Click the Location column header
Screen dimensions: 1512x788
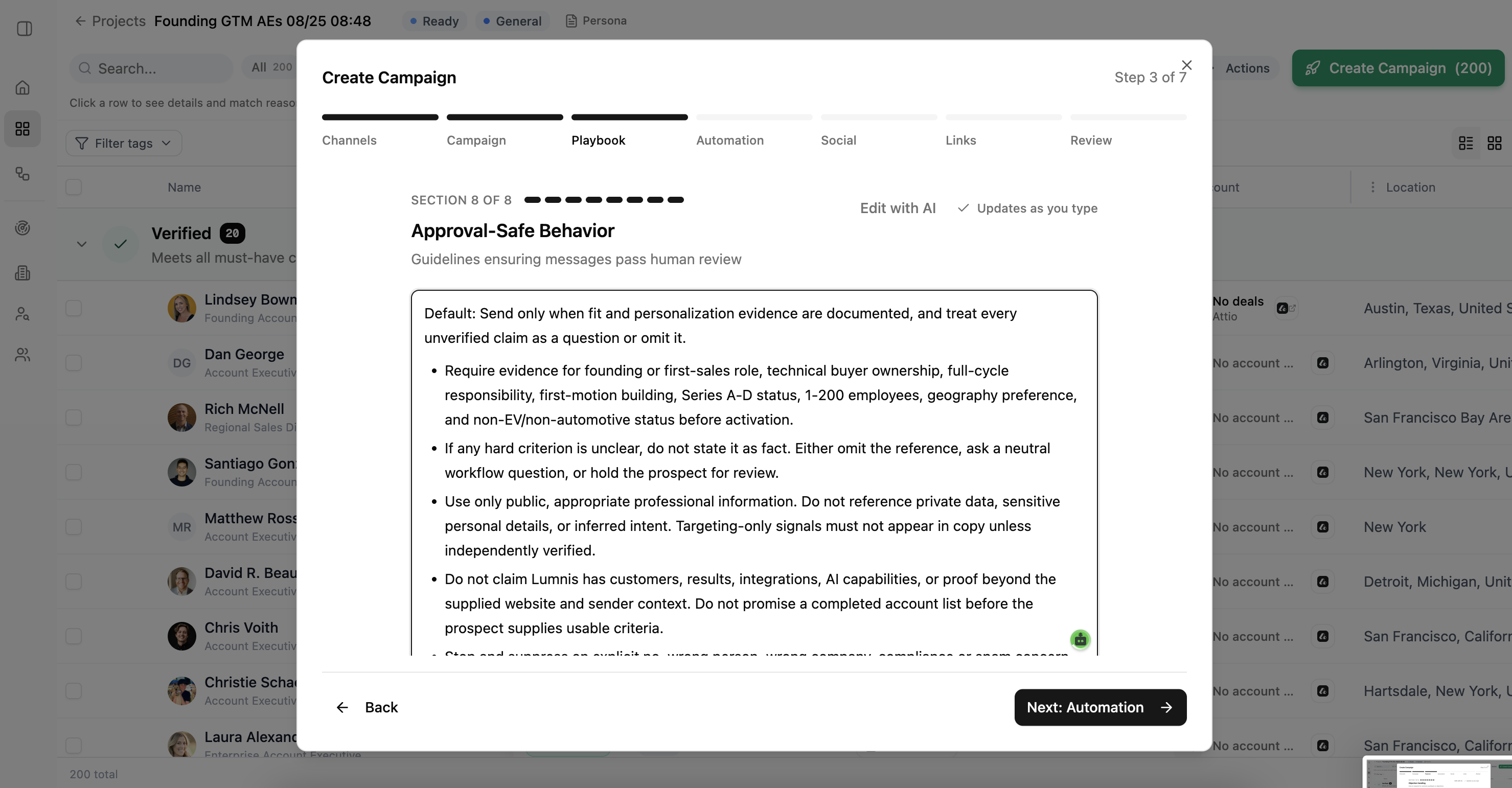(1410, 187)
